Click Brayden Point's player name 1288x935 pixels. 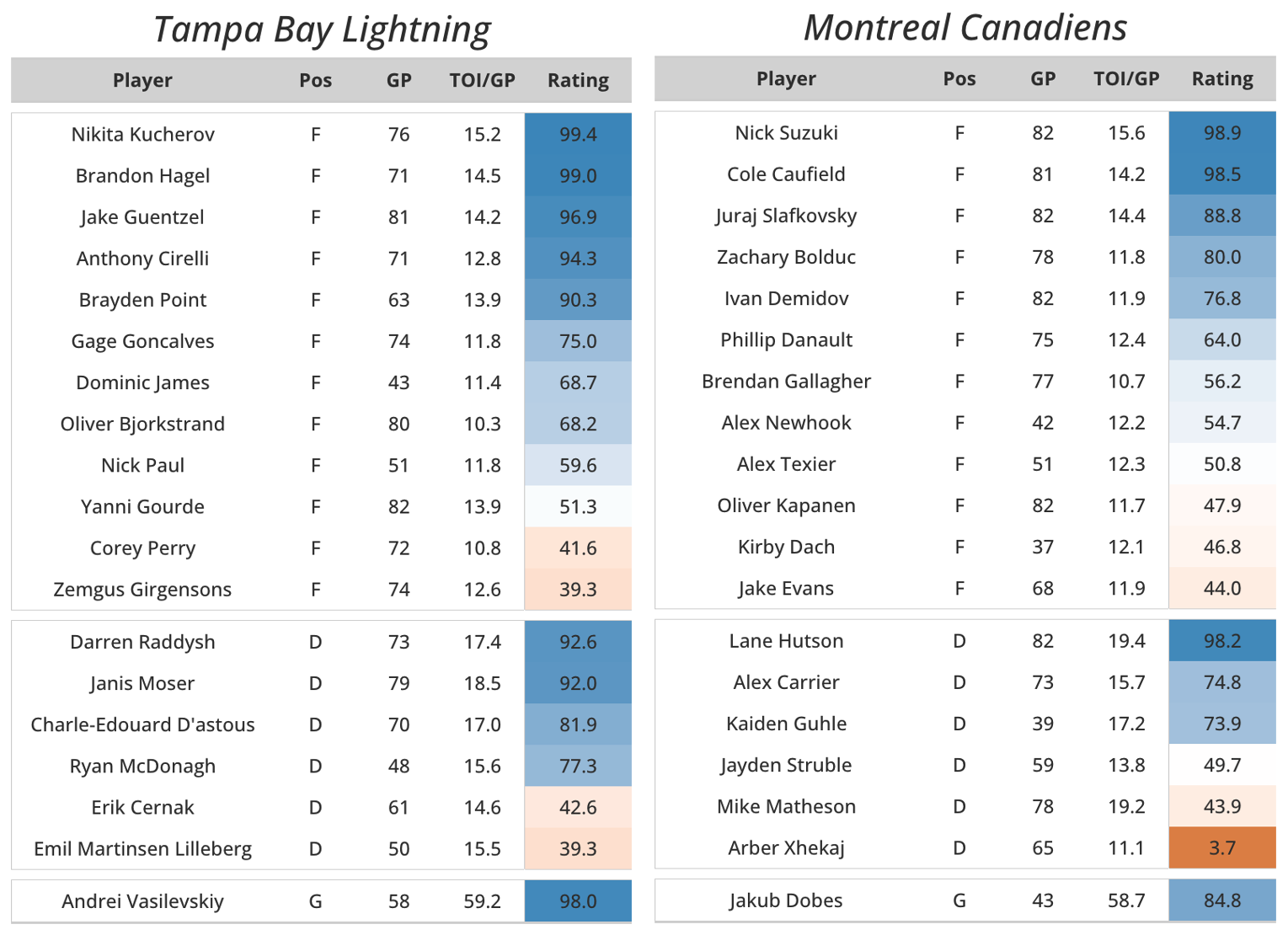coord(142,300)
